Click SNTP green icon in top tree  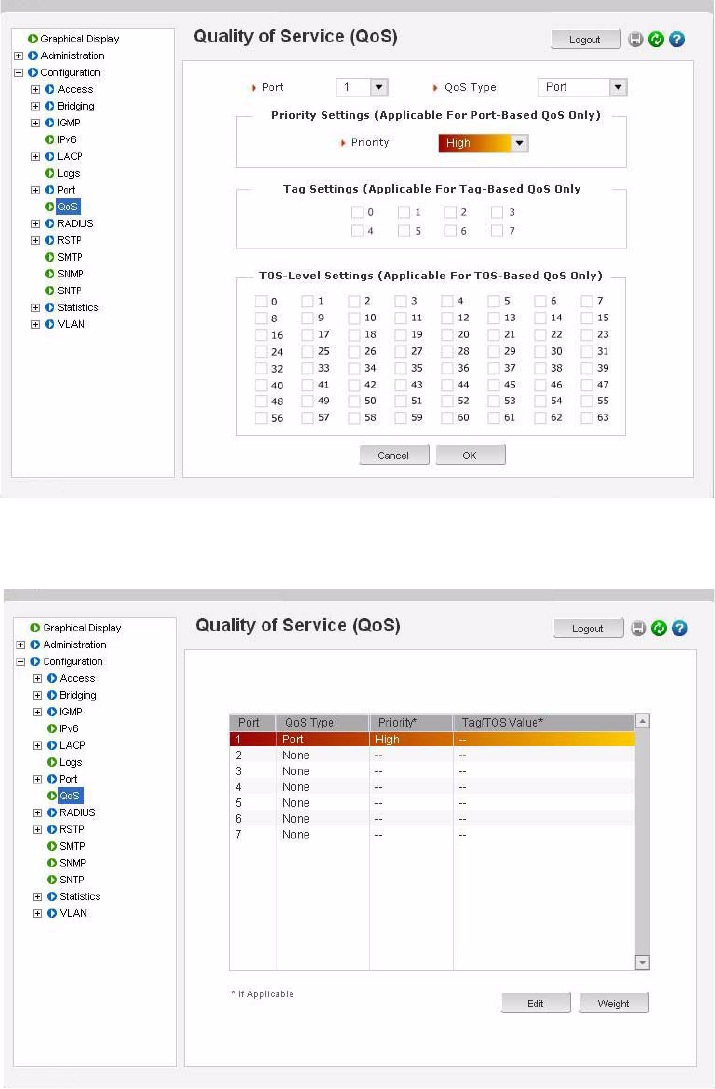(x=49, y=290)
